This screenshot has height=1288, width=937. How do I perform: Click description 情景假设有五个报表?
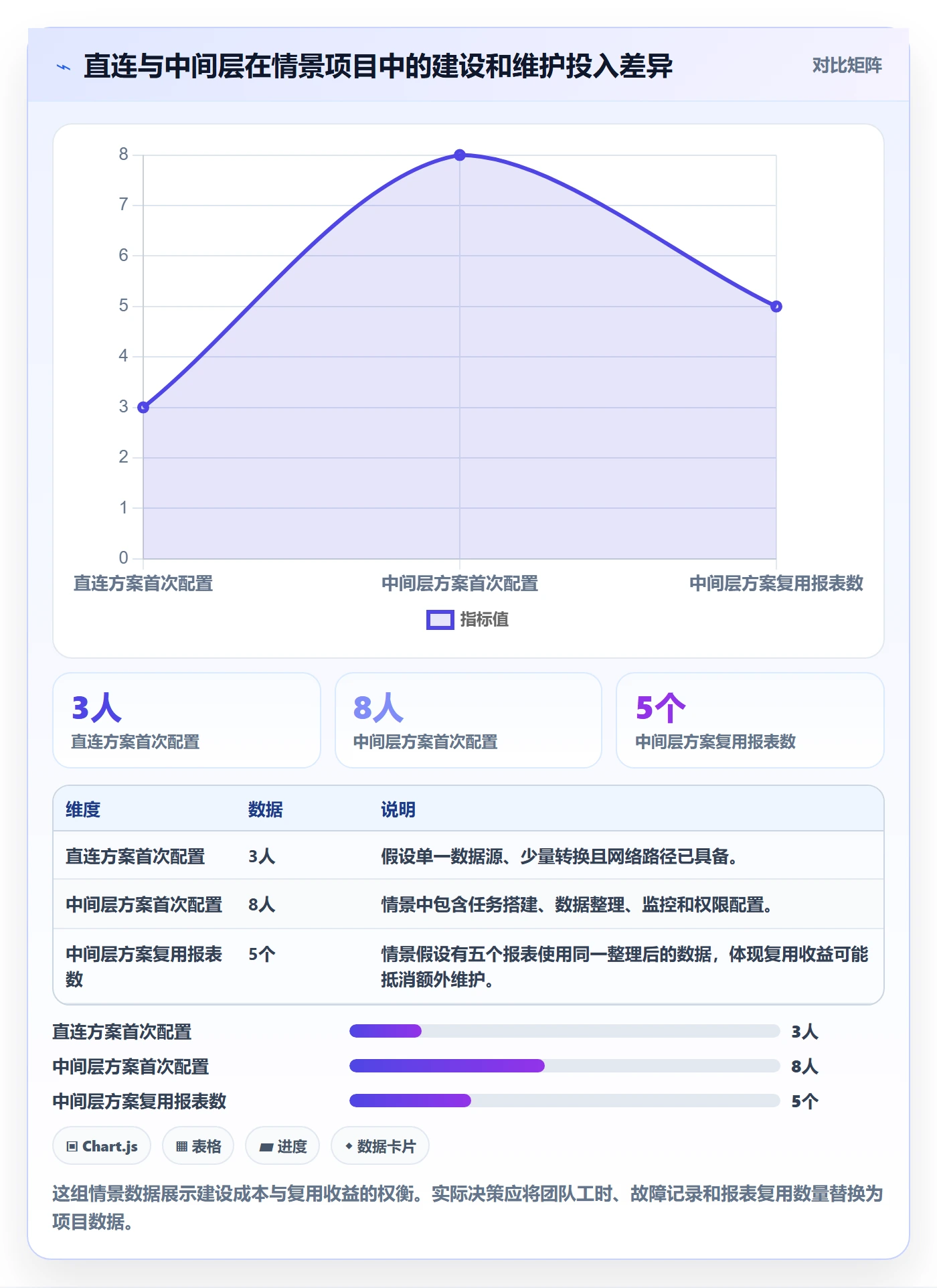[x=624, y=966]
